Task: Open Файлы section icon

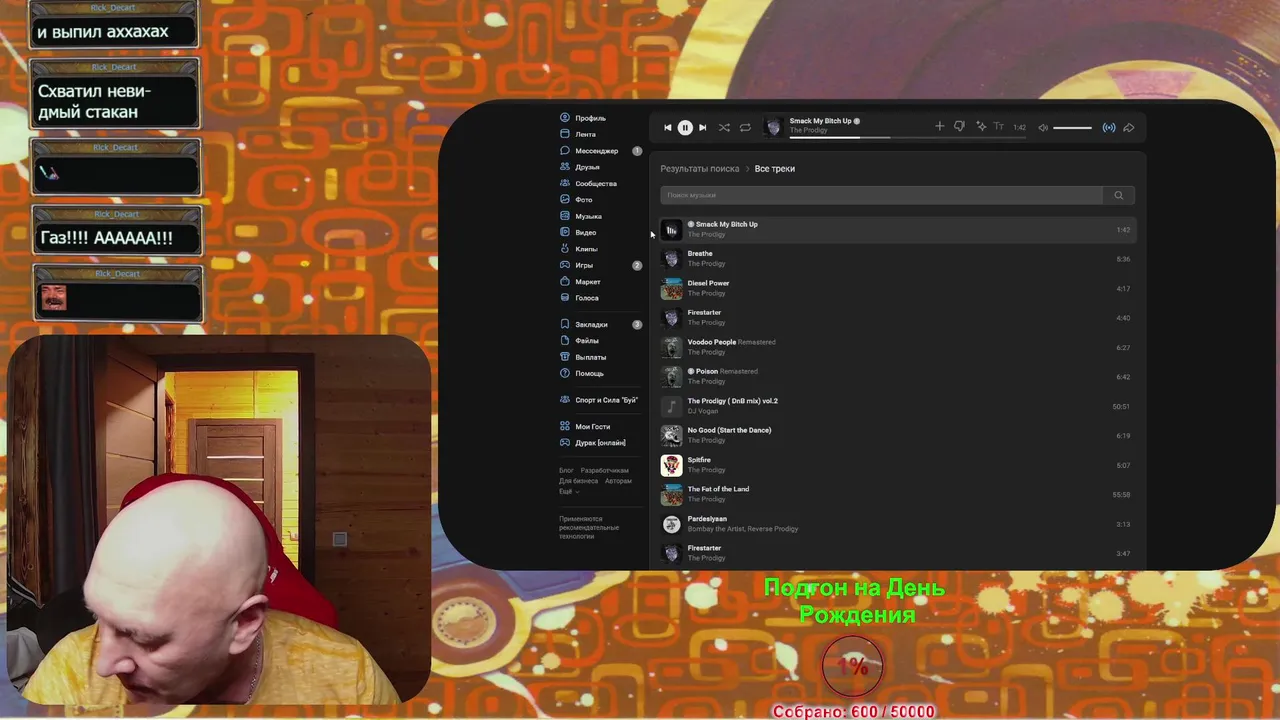Action: 565,341
